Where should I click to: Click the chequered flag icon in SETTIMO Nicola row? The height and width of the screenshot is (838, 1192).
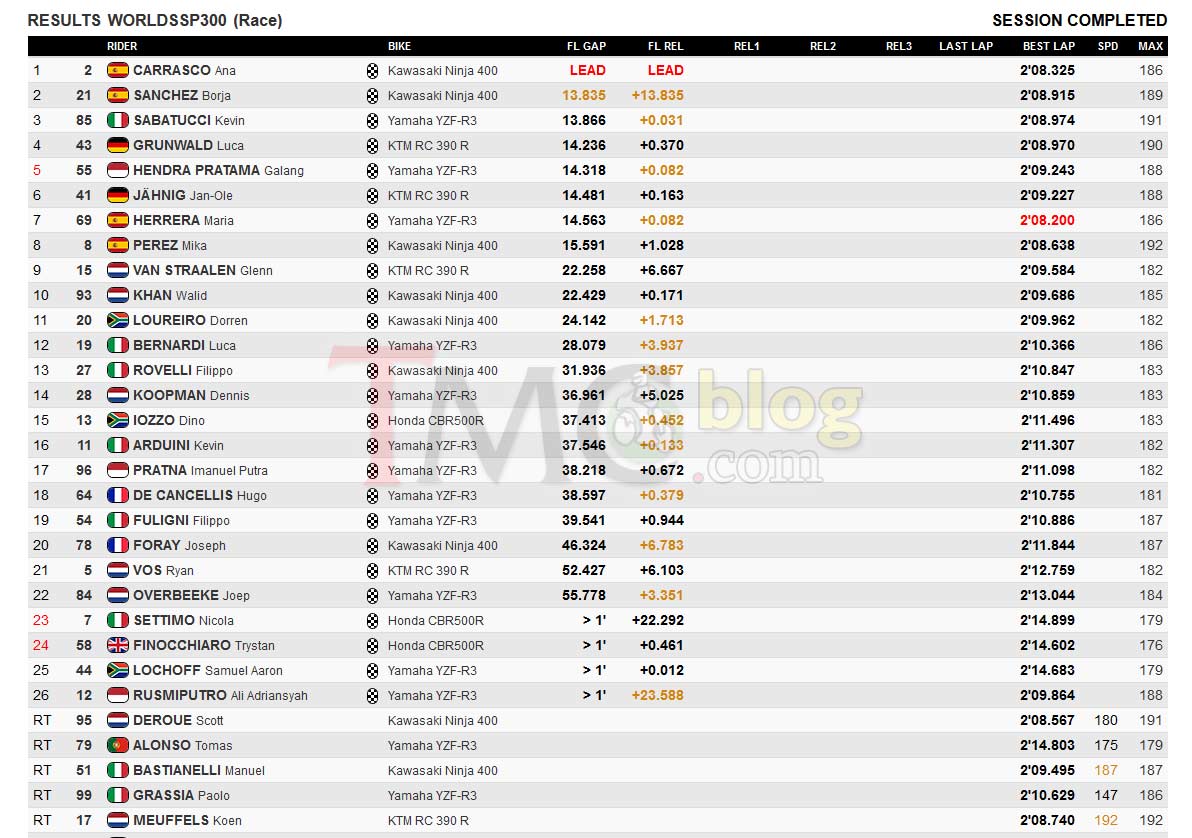pyautogui.click(x=372, y=621)
